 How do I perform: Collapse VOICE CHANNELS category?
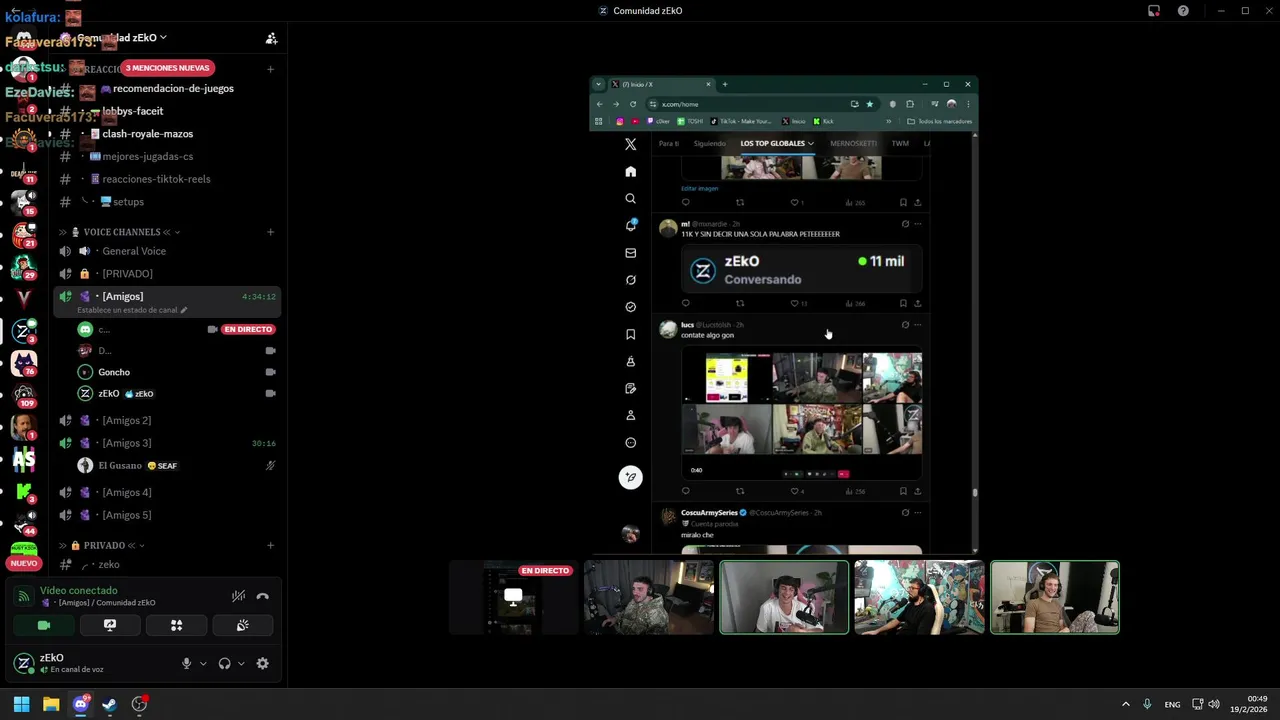(122, 232)
